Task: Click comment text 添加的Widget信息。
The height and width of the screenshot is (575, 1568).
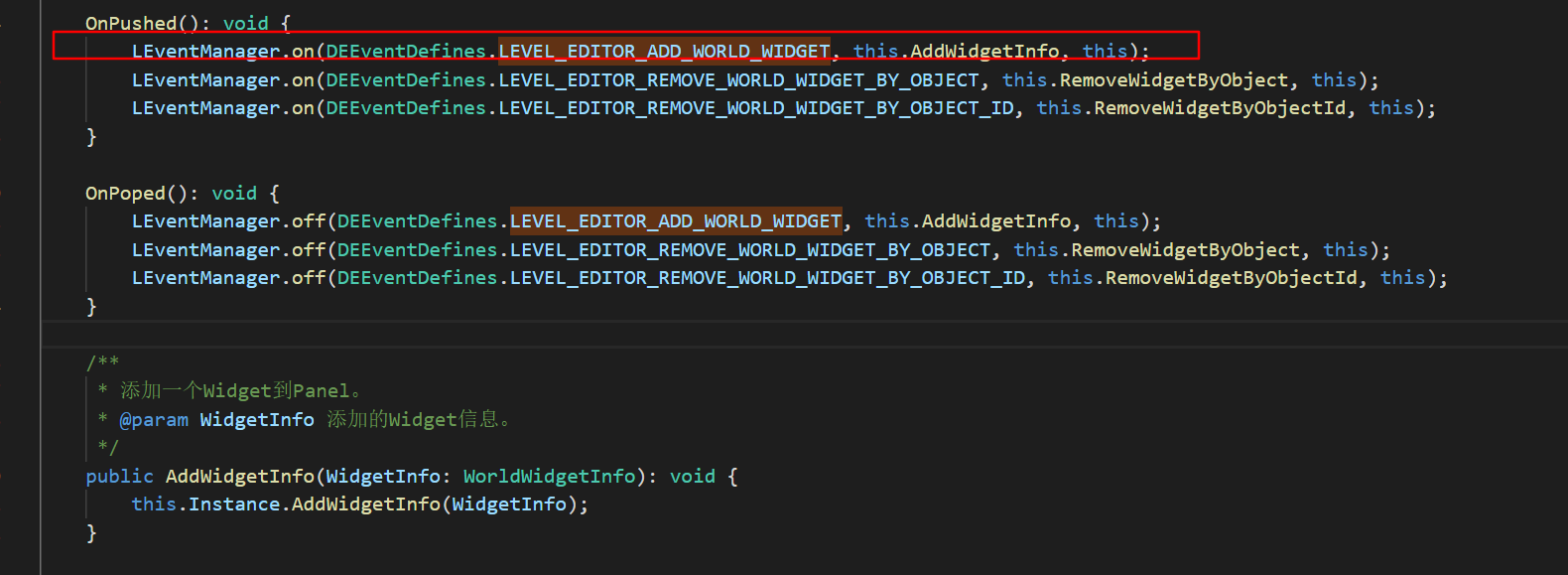Action: (x=420, y=419)
